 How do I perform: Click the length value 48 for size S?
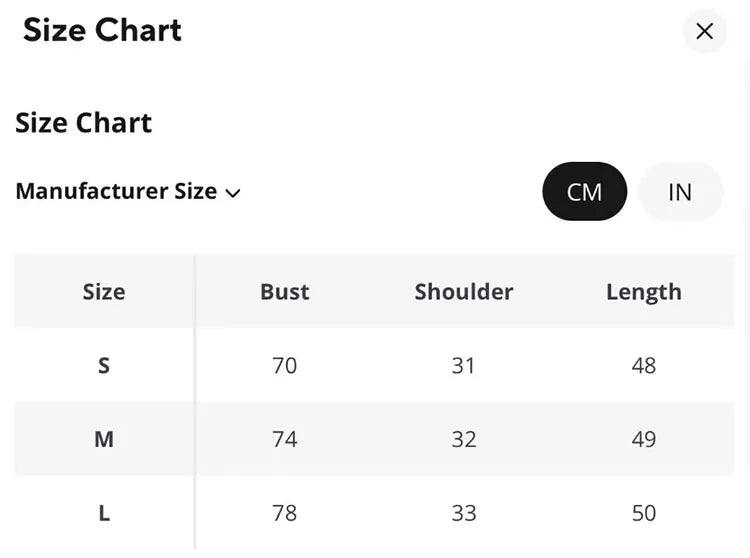(x=644, y=365)
